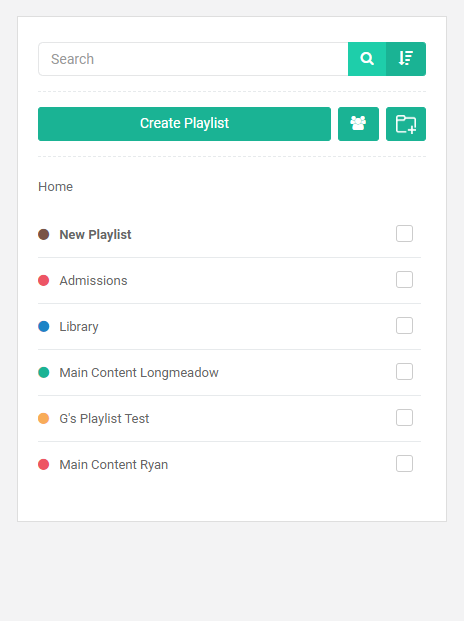Viewport: 464px width, 621px height.
Task: Click the user groups icon button
Action: 358,124
